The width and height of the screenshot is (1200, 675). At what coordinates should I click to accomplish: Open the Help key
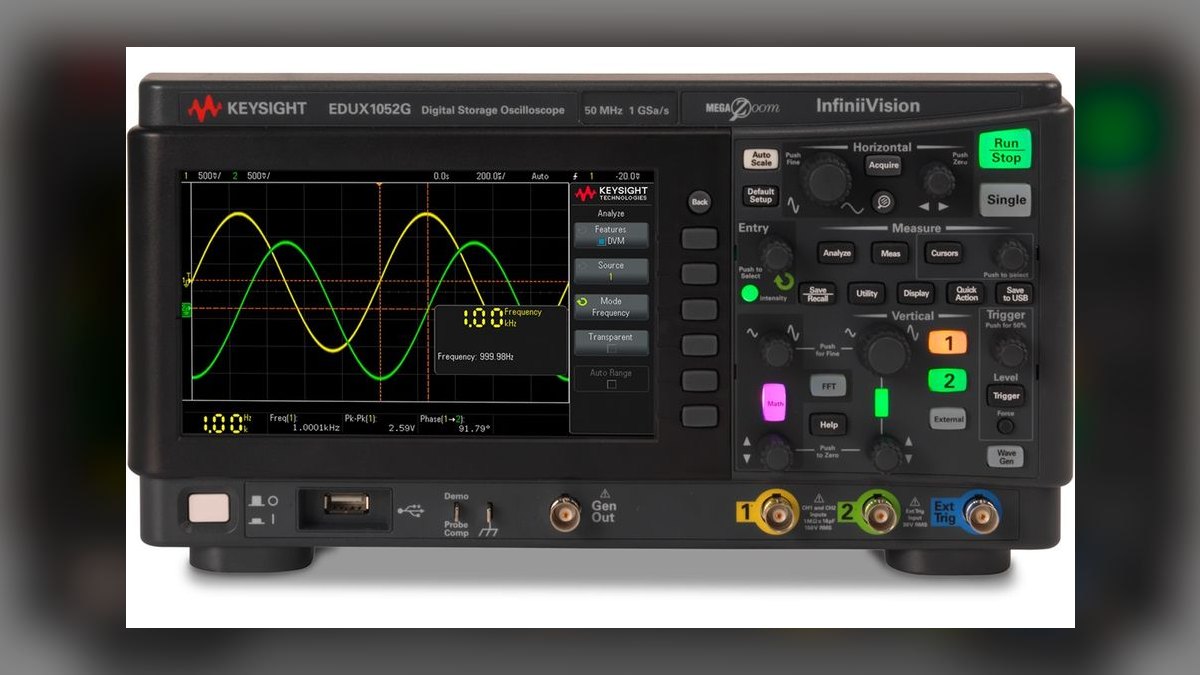[x=829, y=424]
